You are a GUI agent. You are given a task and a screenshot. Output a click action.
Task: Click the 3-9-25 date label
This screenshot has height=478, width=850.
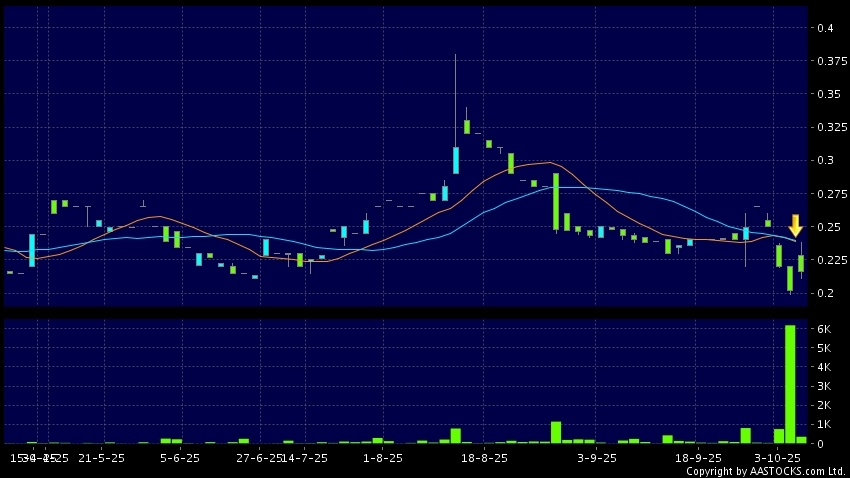point(596,458)
